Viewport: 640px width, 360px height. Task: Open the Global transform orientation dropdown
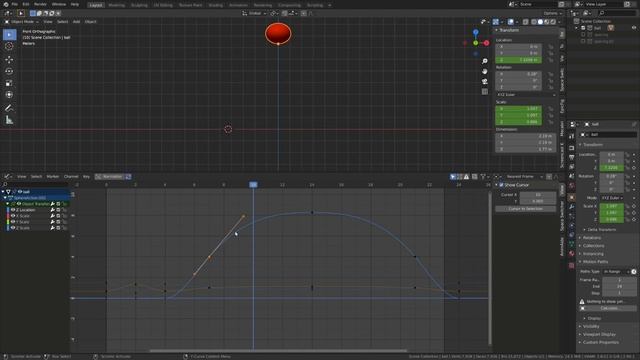(254, 13)
